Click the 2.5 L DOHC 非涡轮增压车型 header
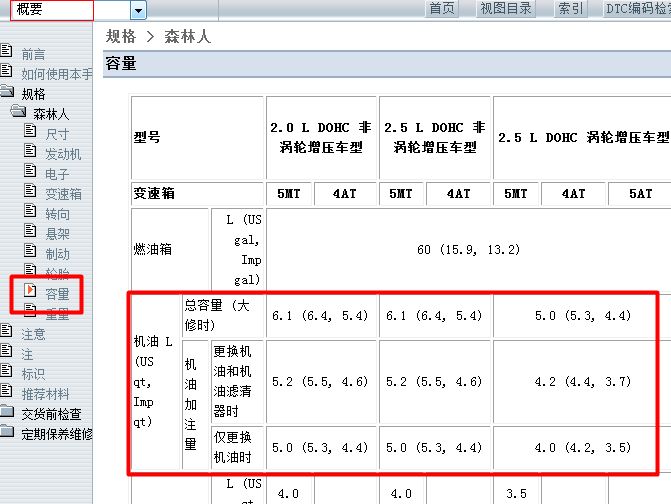This screenshot has width=671, height=504. 435,137
